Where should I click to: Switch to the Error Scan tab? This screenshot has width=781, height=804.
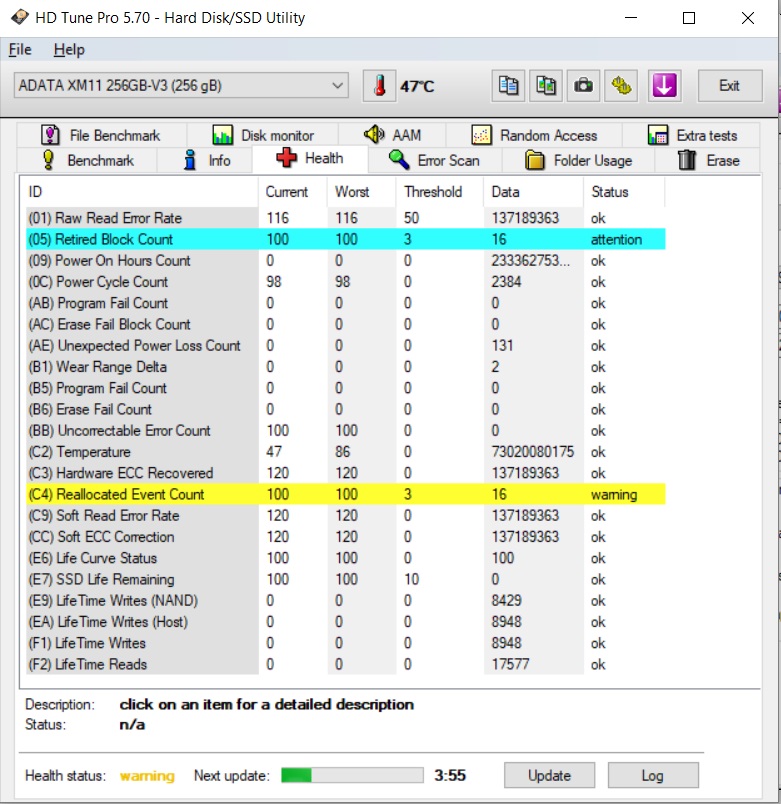pos(434,160)
